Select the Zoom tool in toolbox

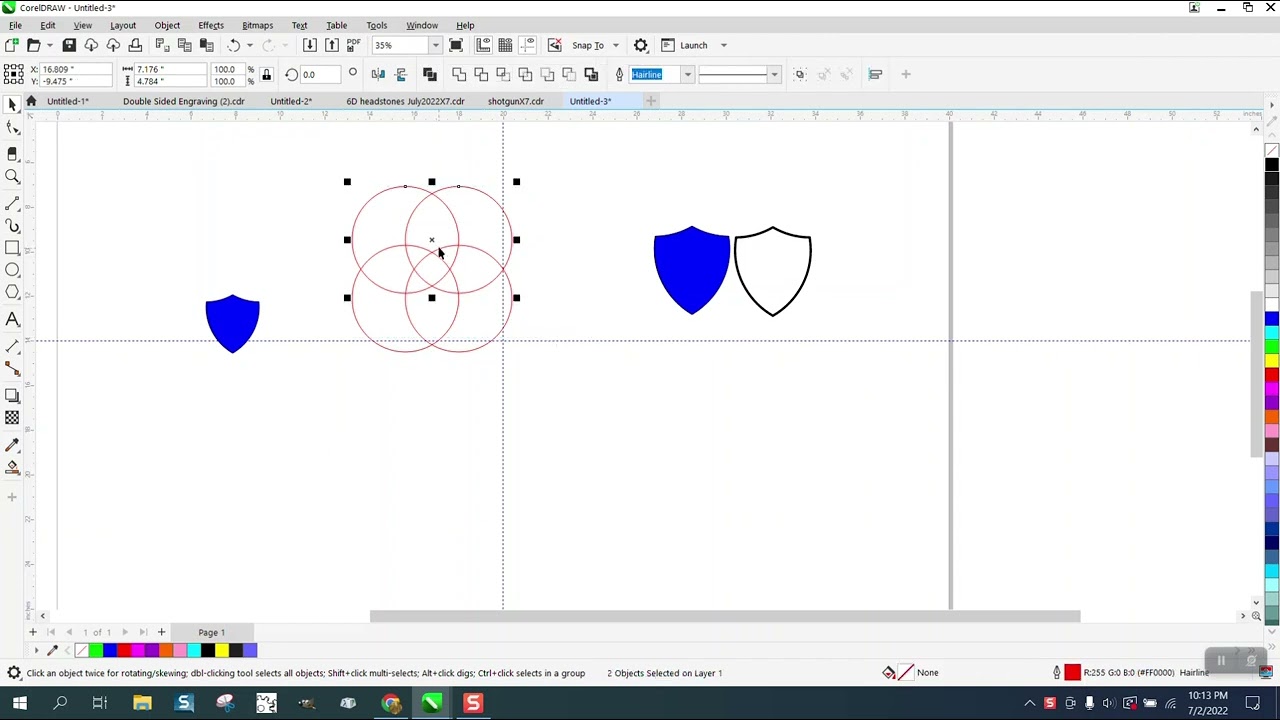click(12, 177)
